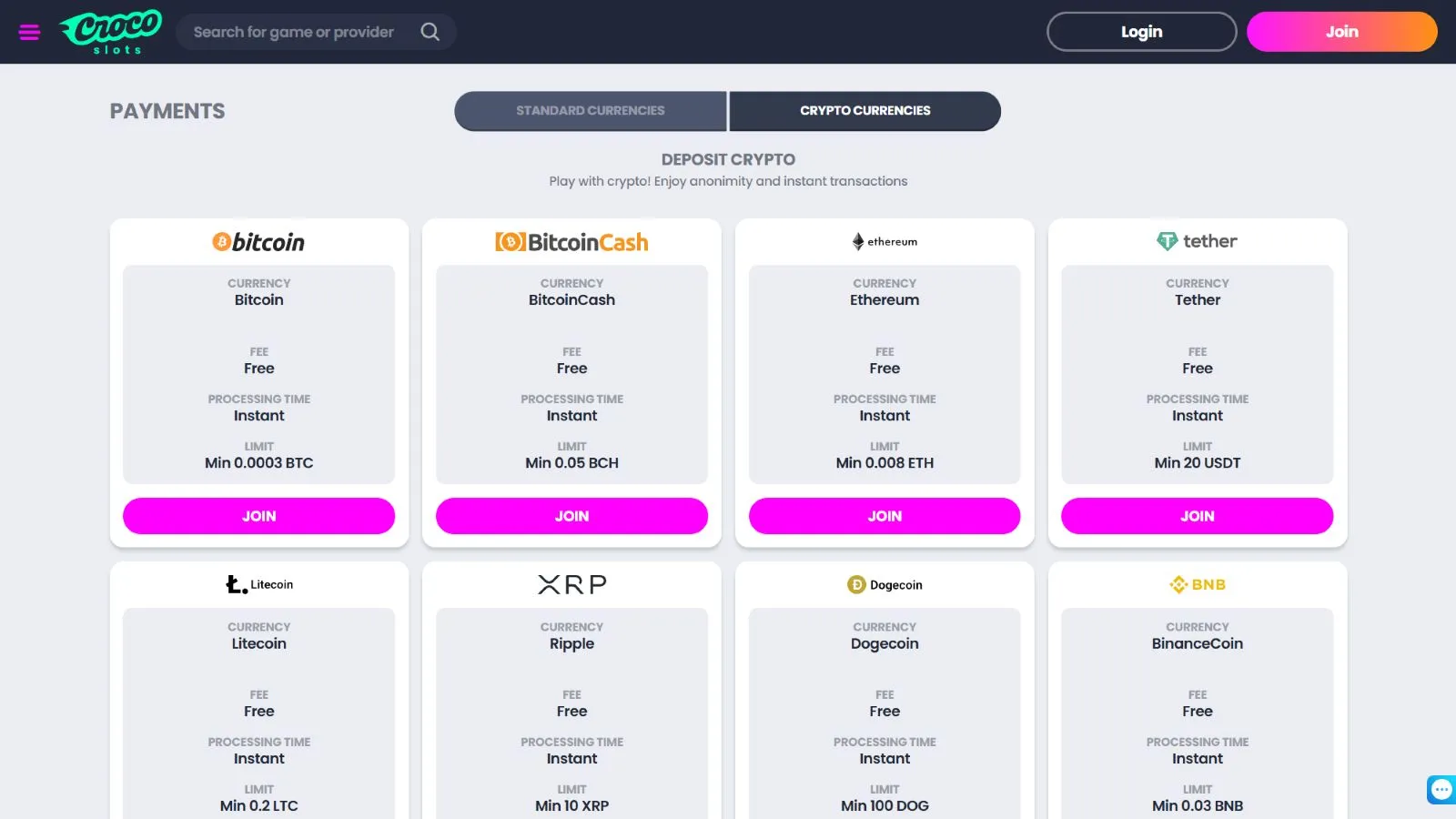The width and height of the screenshot is (1456, 819).
Task: Click Join under the Tether card
Action: tap(1197, 516)
